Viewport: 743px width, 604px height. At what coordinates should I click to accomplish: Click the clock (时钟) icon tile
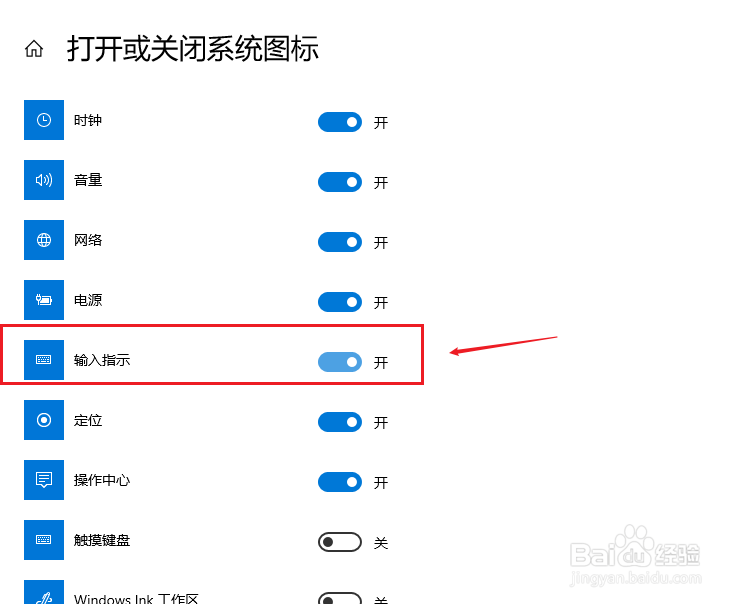[44, 120]
